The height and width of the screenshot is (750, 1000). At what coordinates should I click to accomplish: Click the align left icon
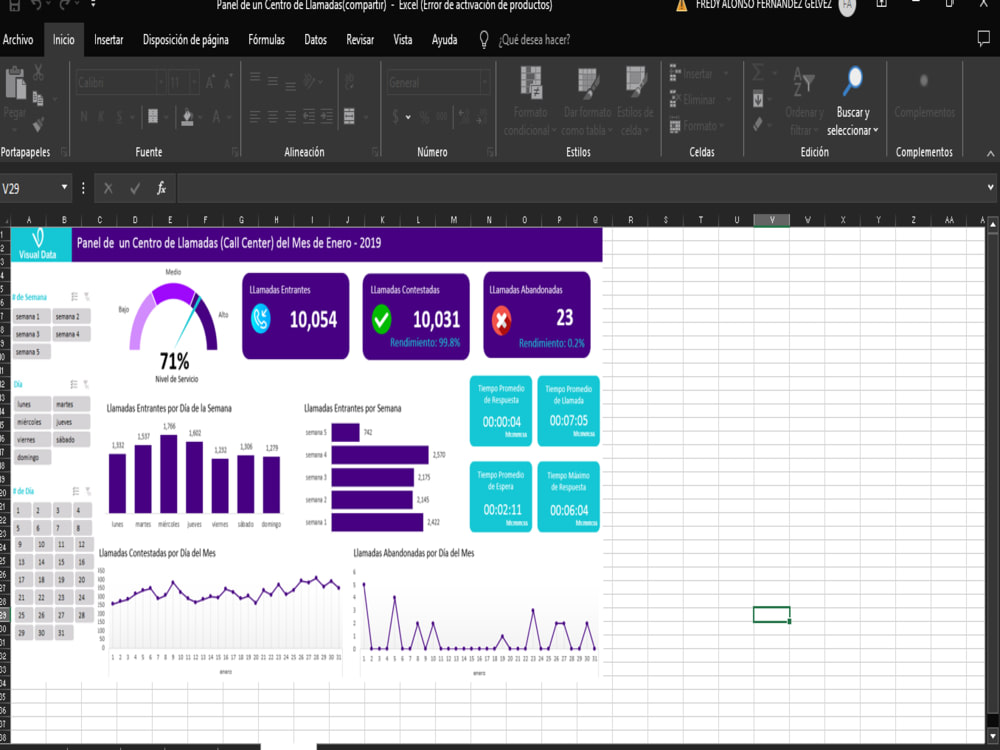[255, 116]
